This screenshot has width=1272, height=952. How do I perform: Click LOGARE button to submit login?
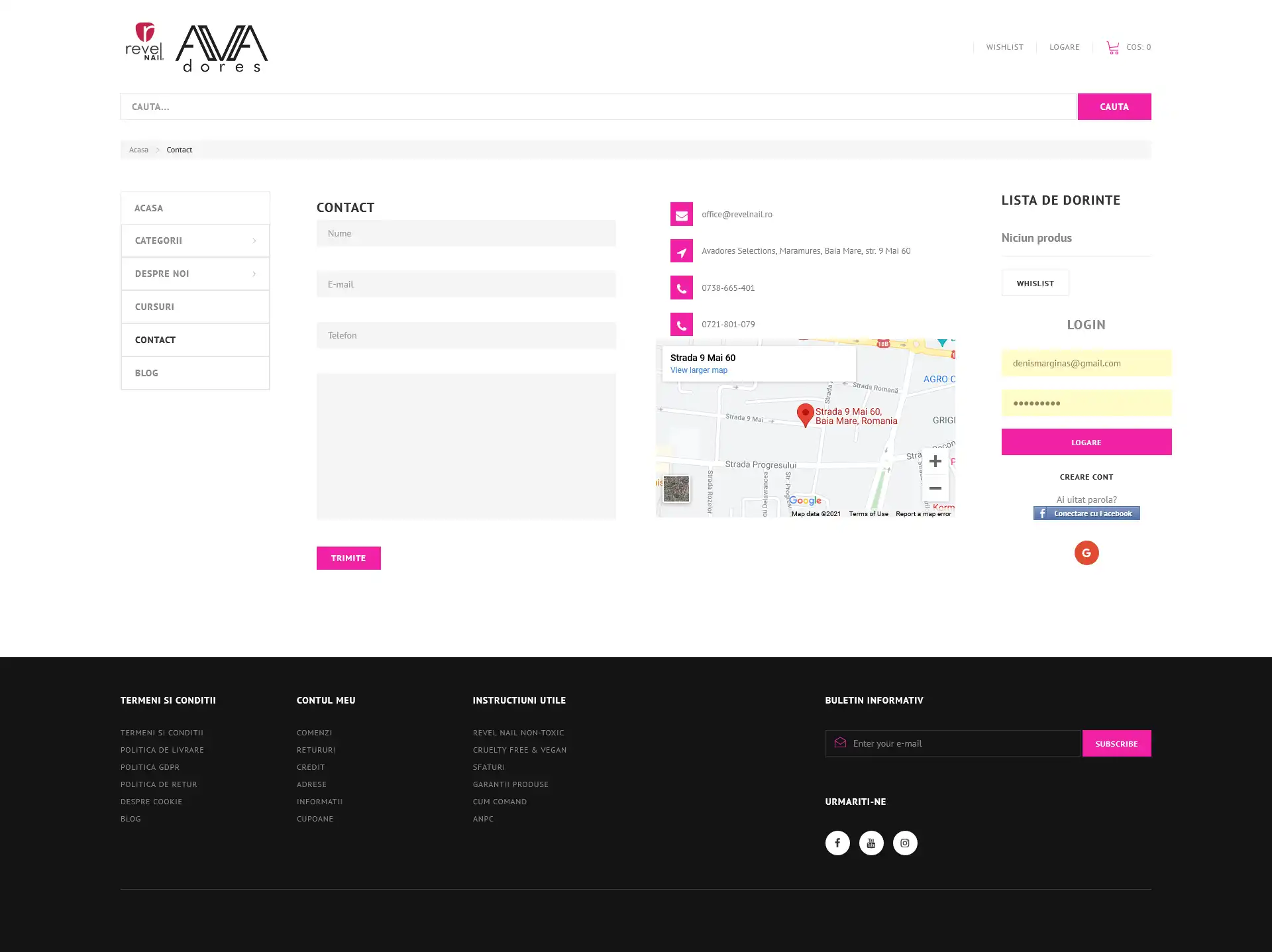click(x=1086, y=441)
